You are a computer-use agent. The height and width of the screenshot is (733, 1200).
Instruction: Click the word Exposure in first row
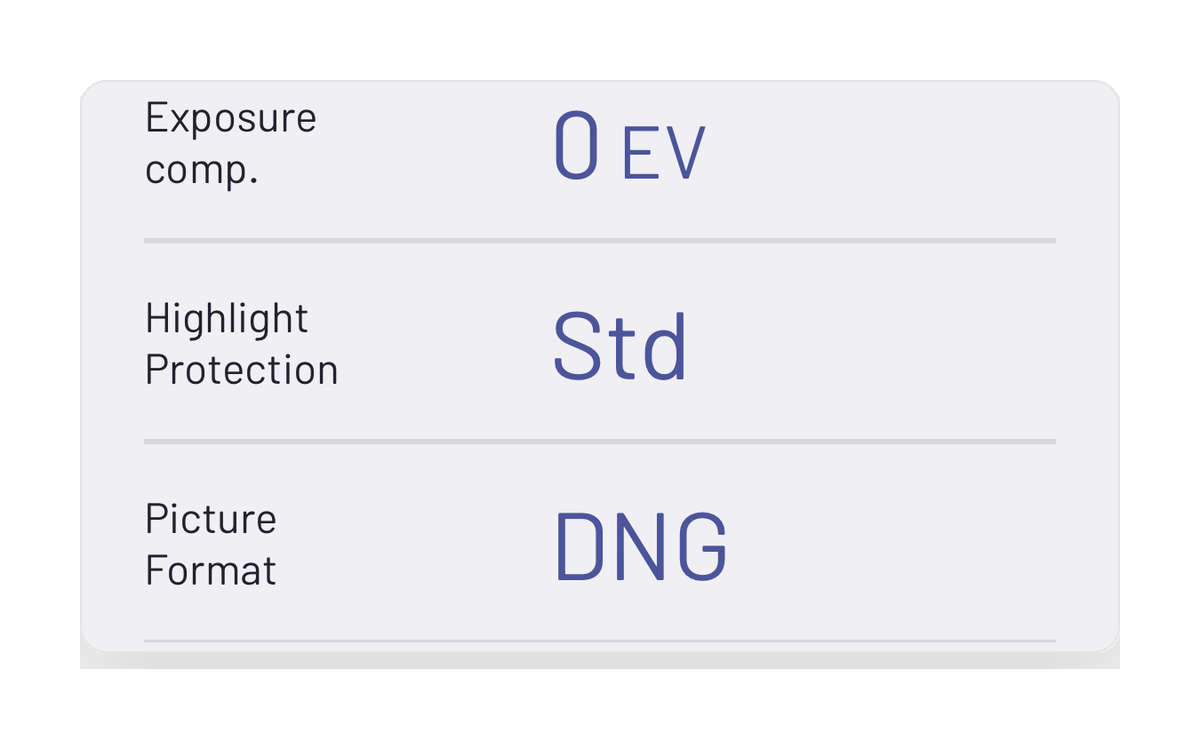[231, 118]
